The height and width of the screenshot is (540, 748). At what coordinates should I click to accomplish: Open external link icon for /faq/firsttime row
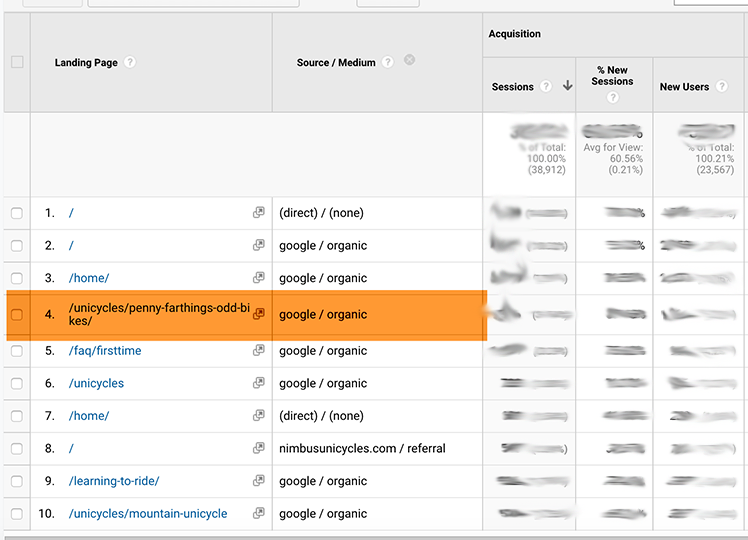coord(259,351)
